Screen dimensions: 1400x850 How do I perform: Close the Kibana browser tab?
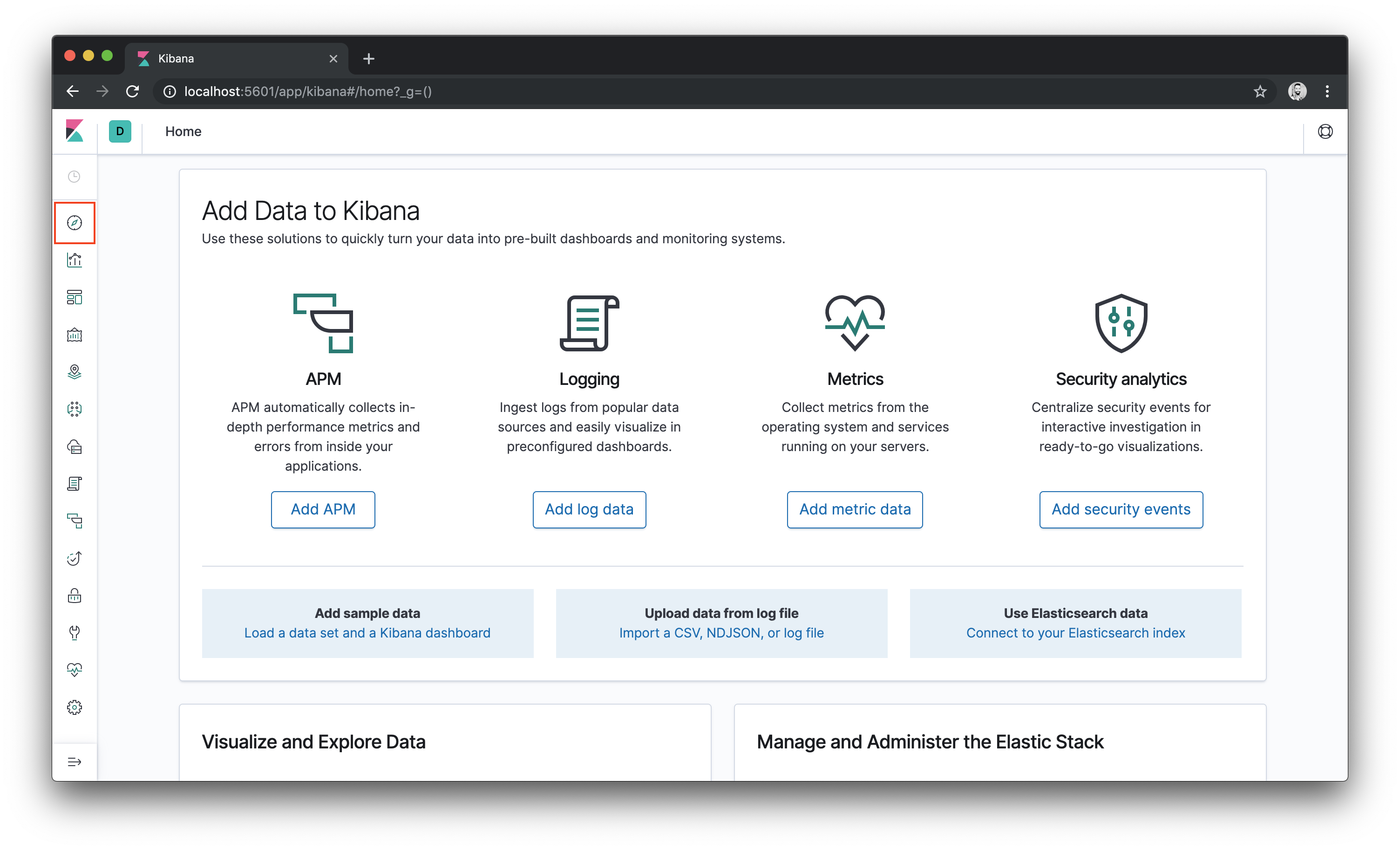click(333, 59)
